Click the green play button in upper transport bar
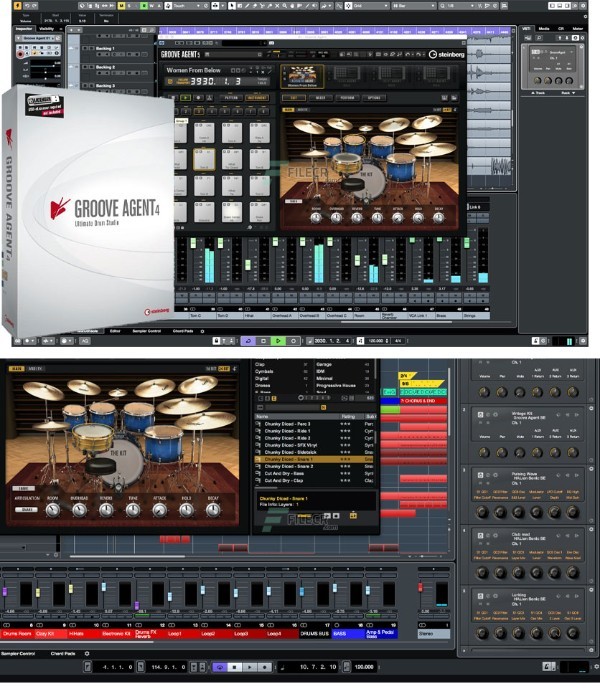The height and width of the screenshot is (694, 600). point(278,340)
